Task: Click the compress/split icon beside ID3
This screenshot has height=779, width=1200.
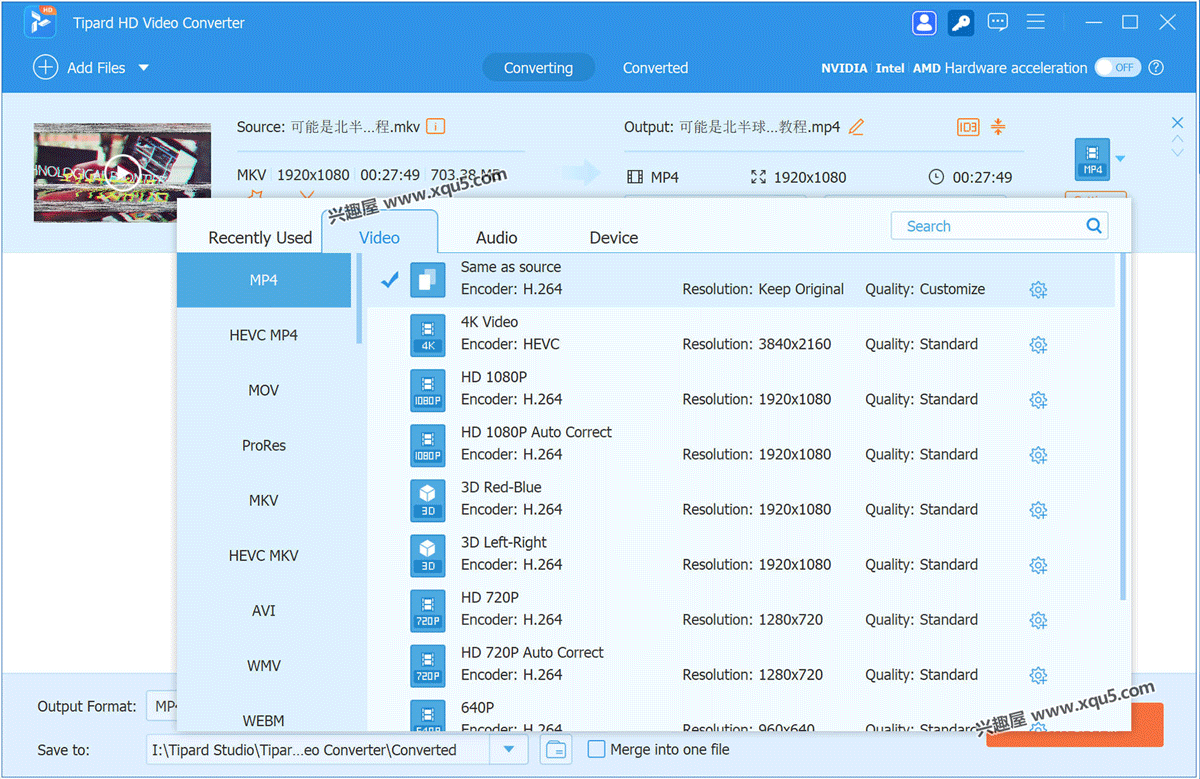Action: [998, 127]
